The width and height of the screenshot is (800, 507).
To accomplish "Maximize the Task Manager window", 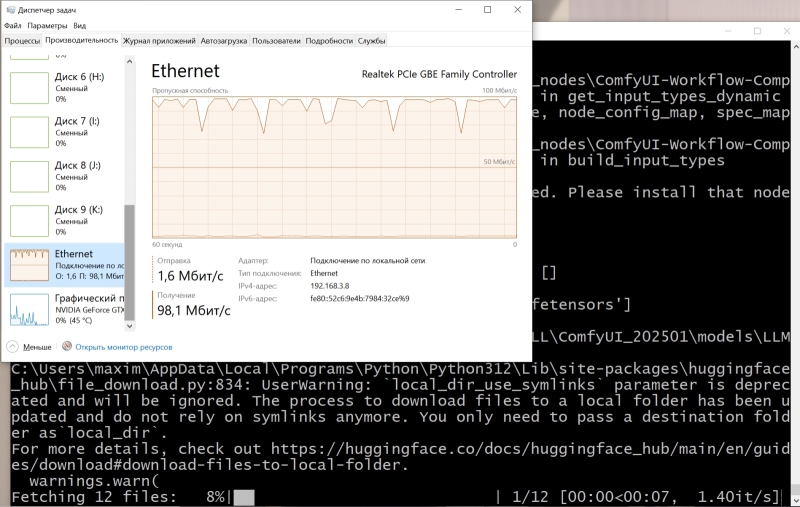I will [x=487, y=10].
